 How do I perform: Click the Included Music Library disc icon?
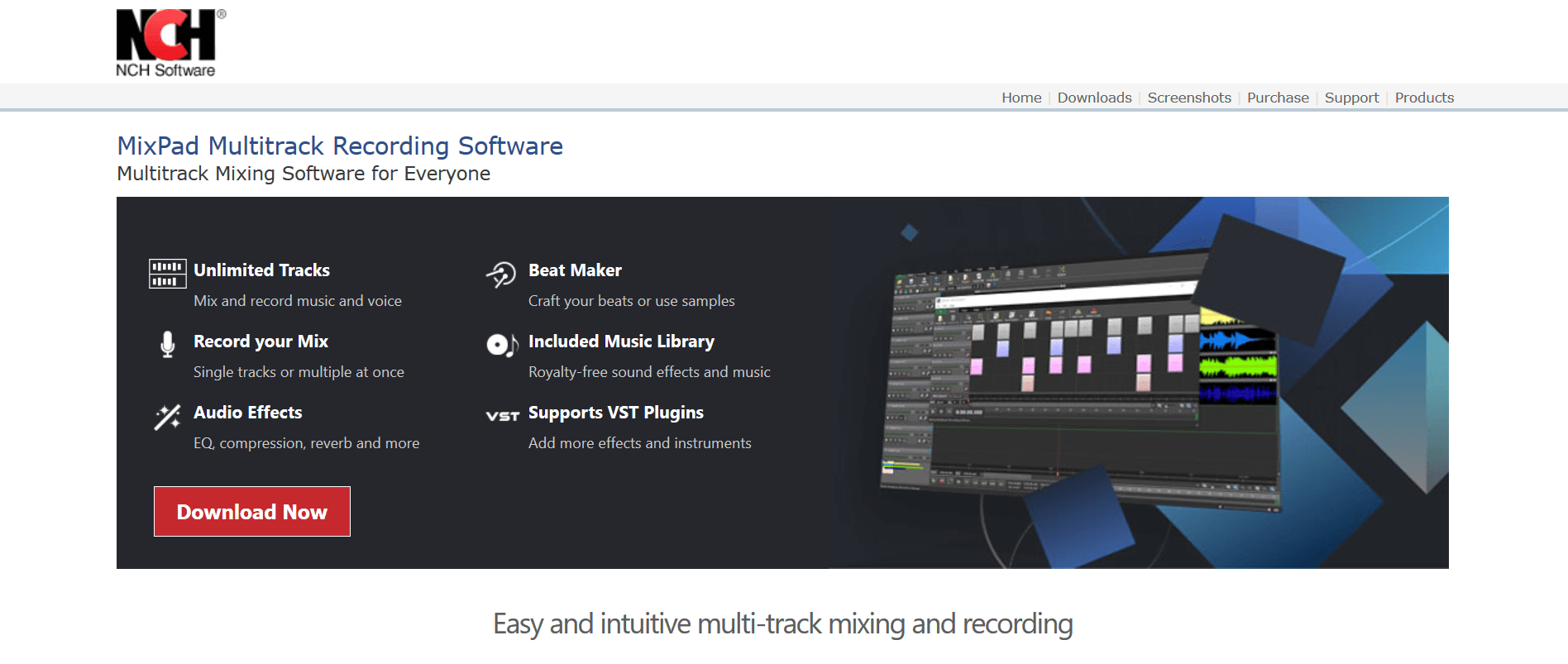pyautogui.click(x=502, y=344)
